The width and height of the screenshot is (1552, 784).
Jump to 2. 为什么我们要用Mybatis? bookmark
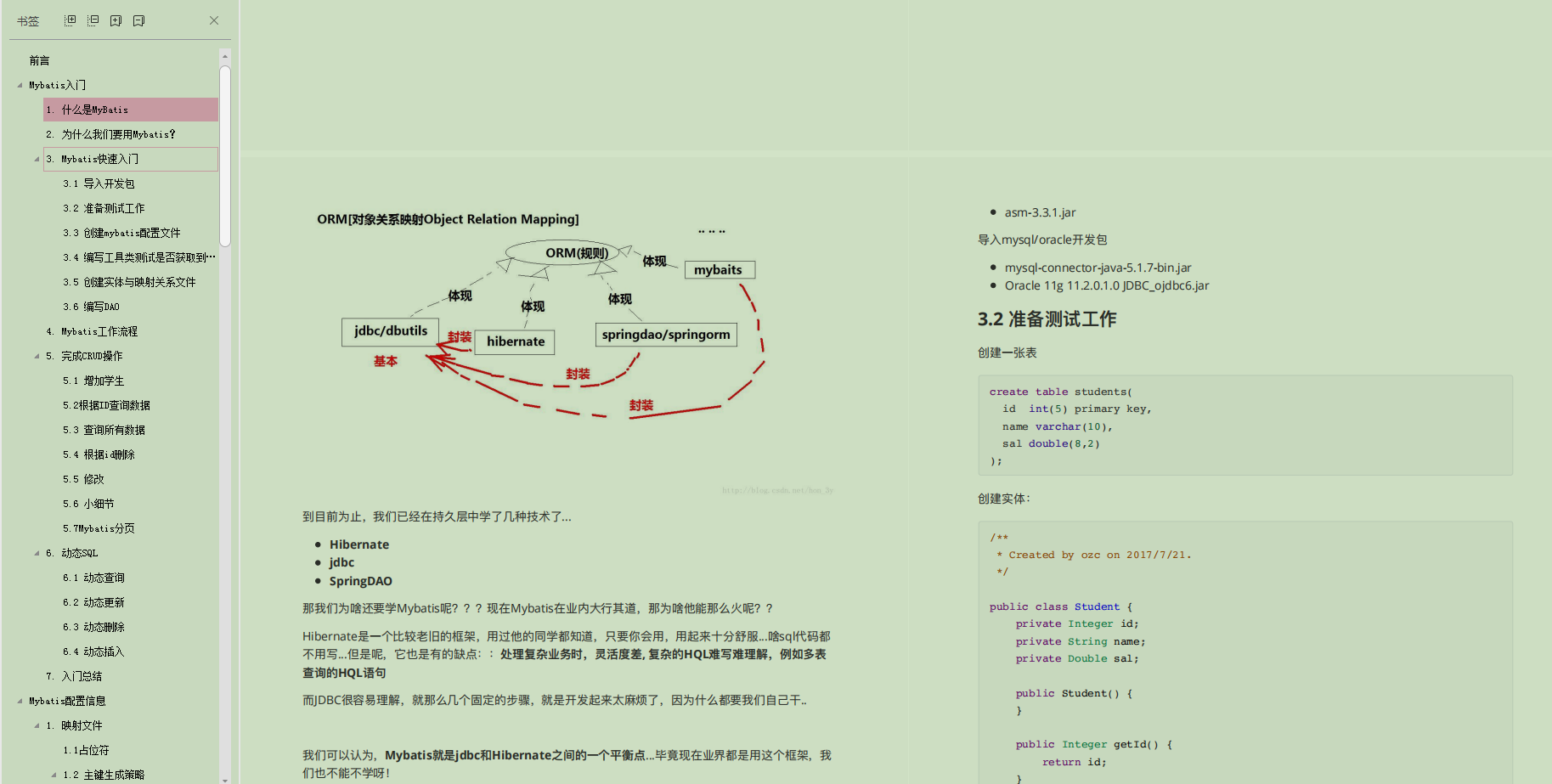click(110, 134)
